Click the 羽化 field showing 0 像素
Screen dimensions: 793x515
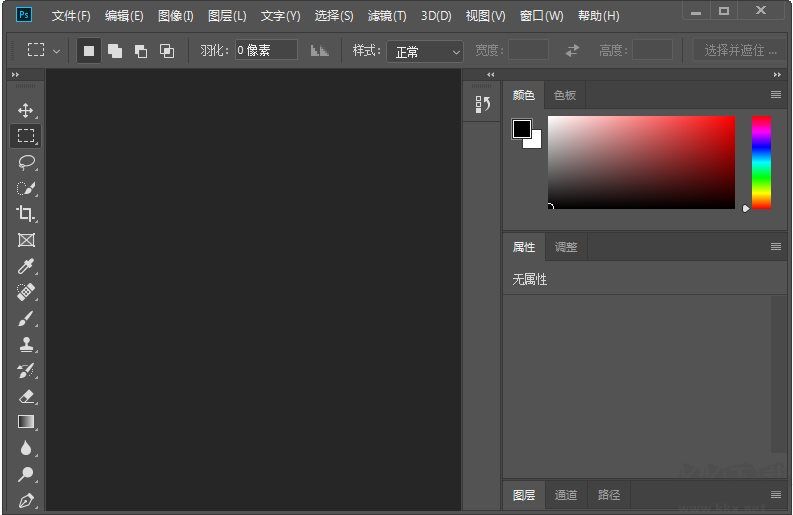266,50
